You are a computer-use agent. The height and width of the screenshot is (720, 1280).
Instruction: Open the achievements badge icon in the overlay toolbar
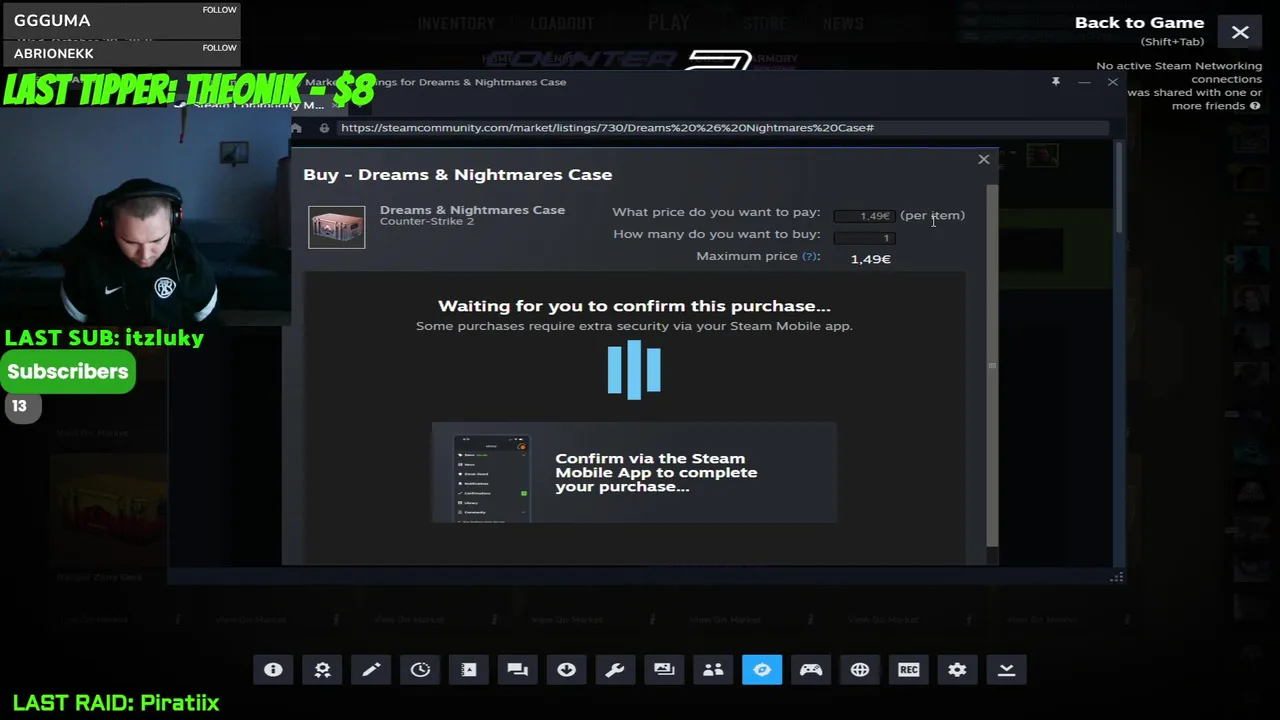tap(322, 670)
